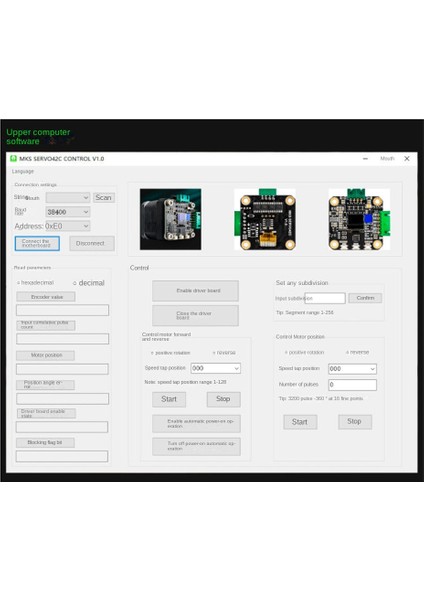This screenshot has width=424, height=600.
Task: Click the Number of pulses input field
Action: point(352,385)
